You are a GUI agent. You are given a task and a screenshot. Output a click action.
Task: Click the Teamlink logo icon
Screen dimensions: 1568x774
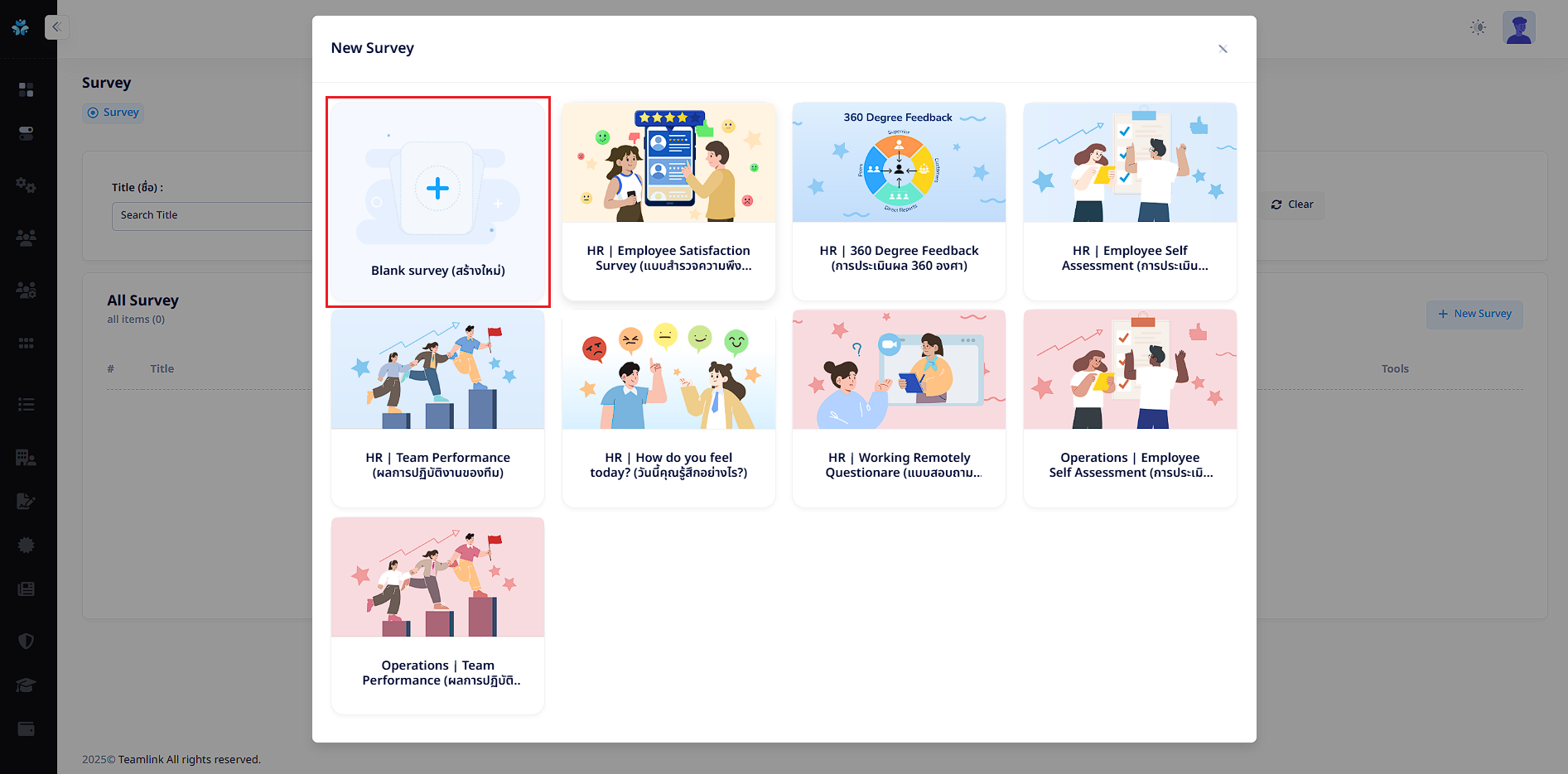(x=21, y=27)
